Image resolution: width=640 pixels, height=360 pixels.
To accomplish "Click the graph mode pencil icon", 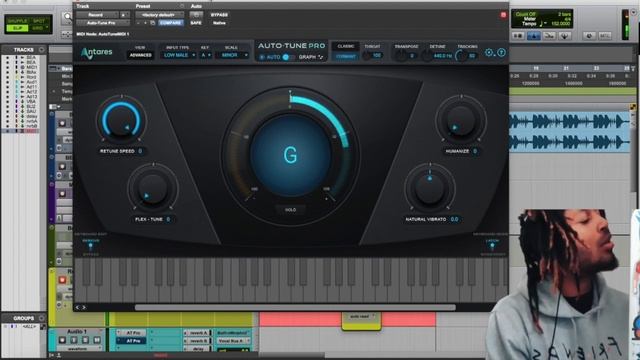I will (x=321, y=57).
